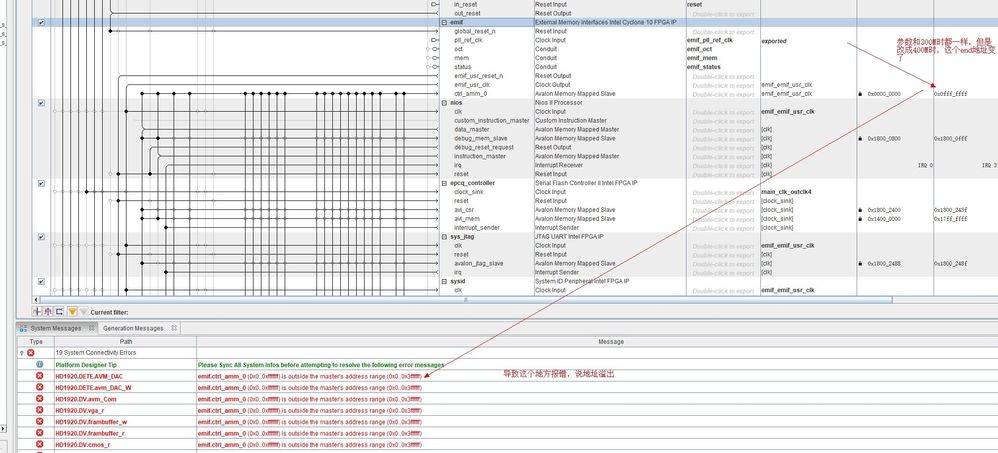Click the rectangular arrow icon left of orange funnel

click(x=59, y=312)
